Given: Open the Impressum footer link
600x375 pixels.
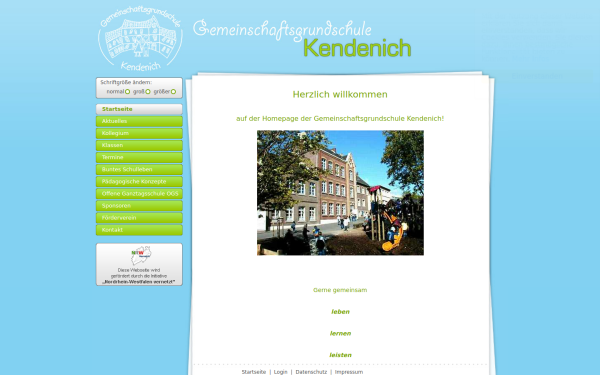Looking at the screenshot, I should (x=349, y=372).
